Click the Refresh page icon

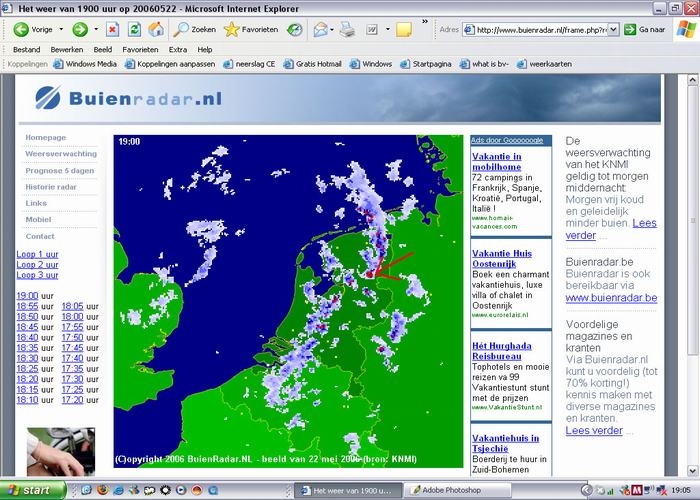[134, 29]
